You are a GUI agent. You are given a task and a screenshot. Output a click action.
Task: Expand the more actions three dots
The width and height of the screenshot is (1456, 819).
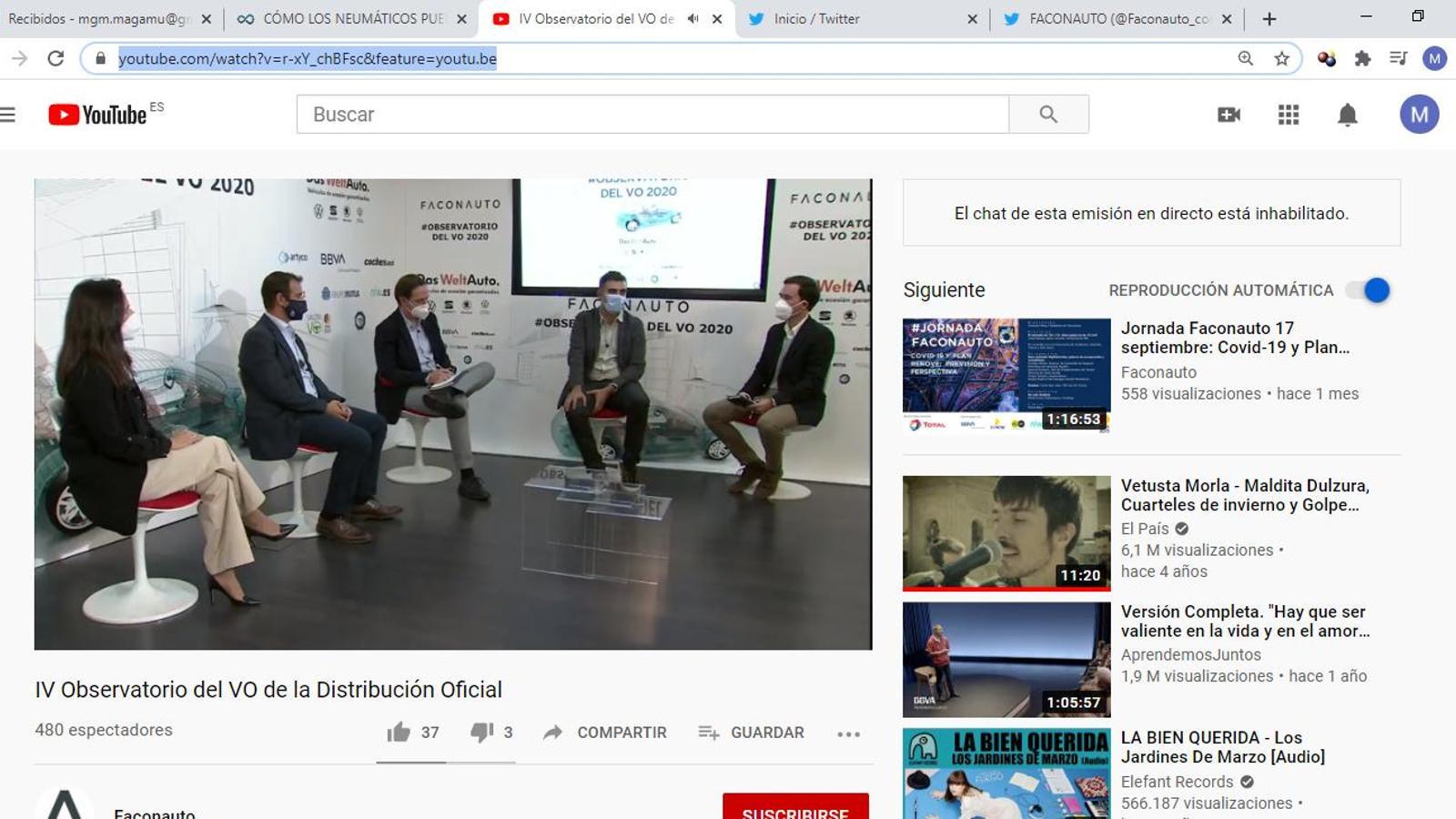(x=848, y=734)
